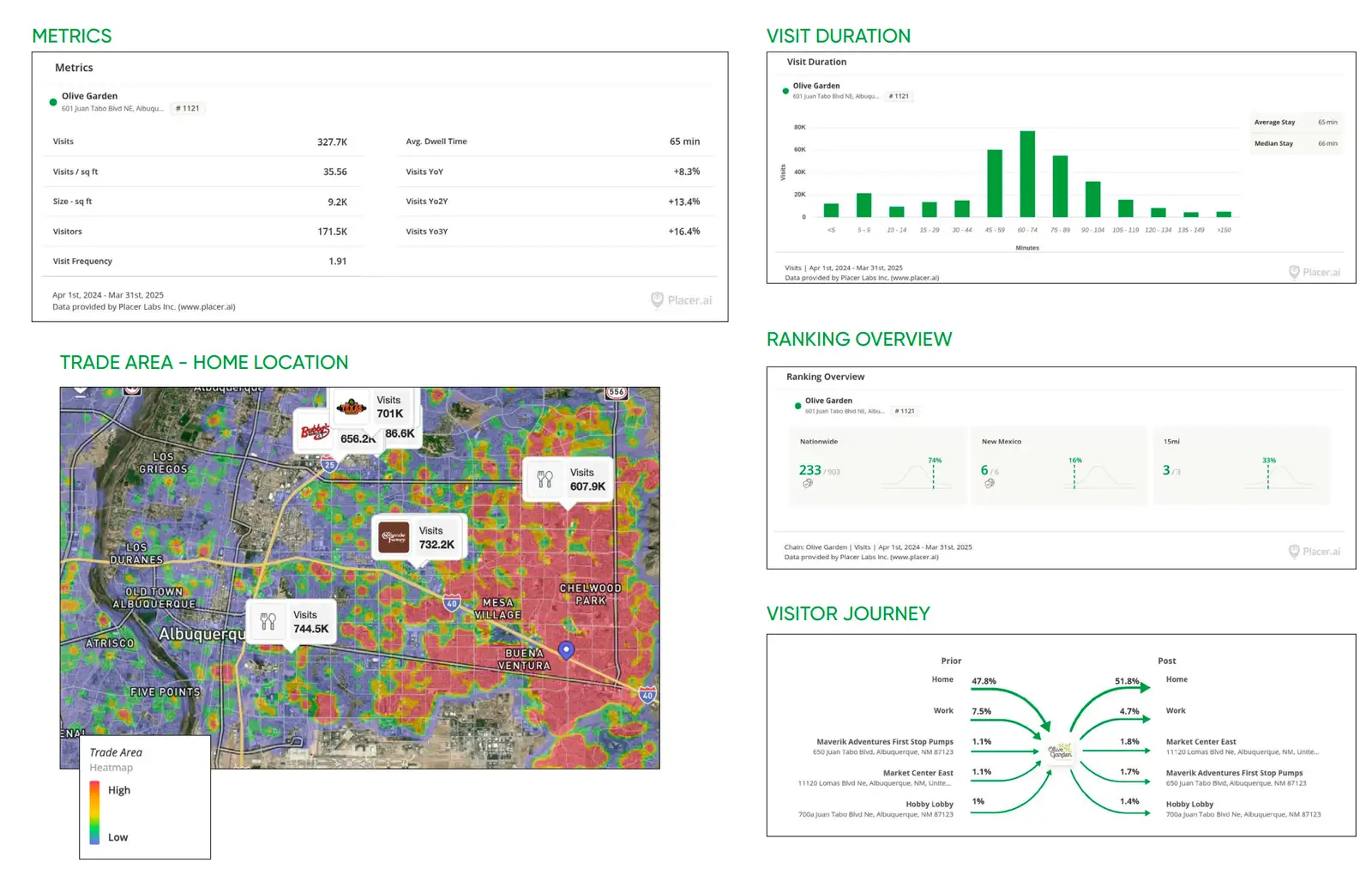Select the Visits Yo3Y value +16.4%

684,232
